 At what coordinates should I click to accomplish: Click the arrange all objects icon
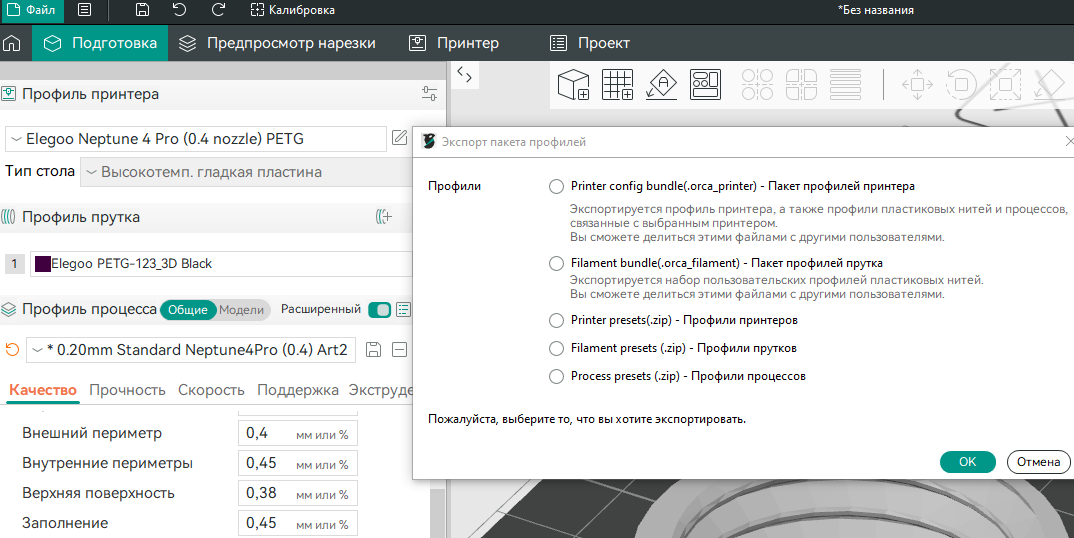pyautogui.click(x=705, y=85)
